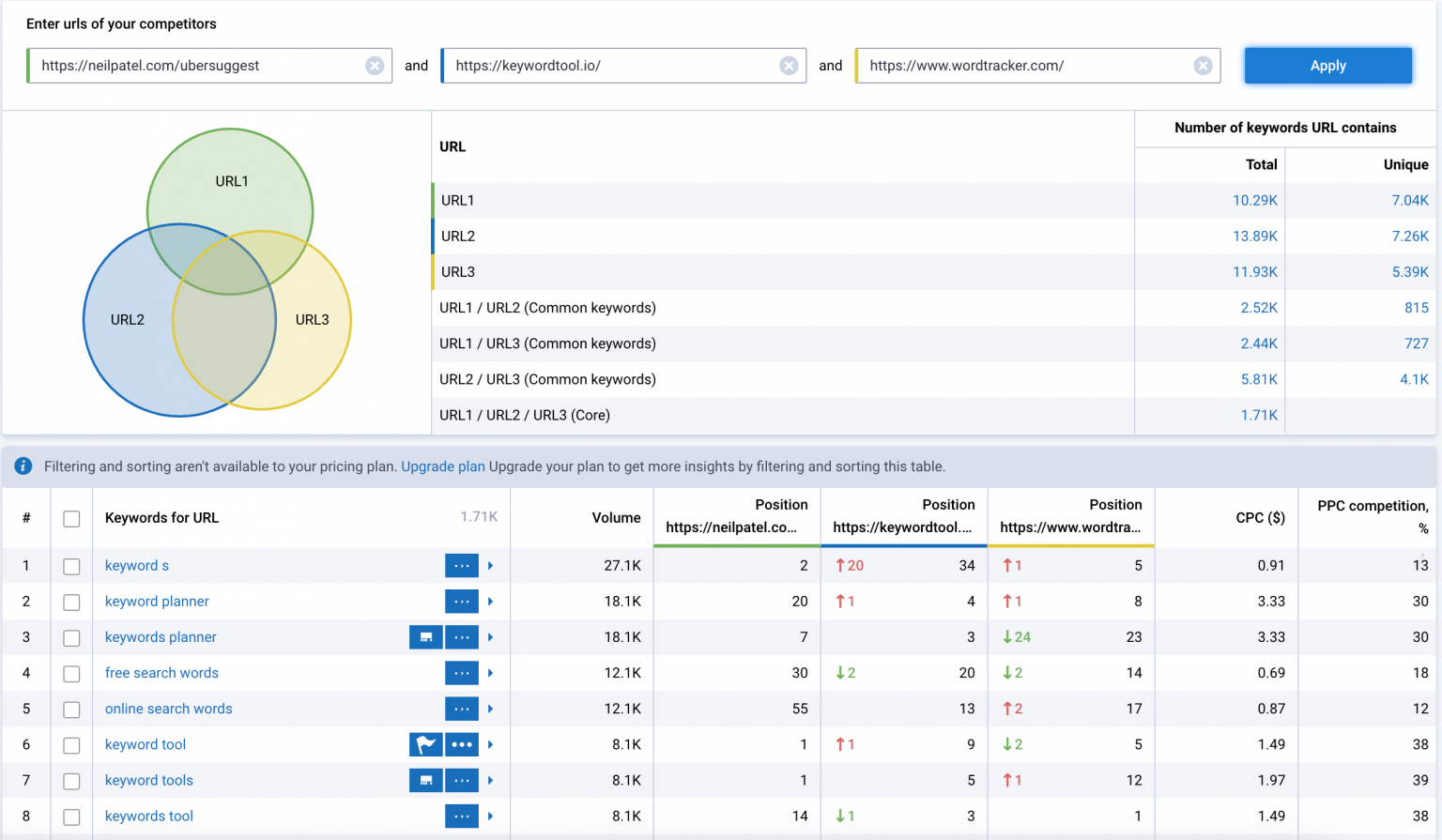
Task: Open SERP preview icon for 'keyword tools'
Action: coord(425,780)
